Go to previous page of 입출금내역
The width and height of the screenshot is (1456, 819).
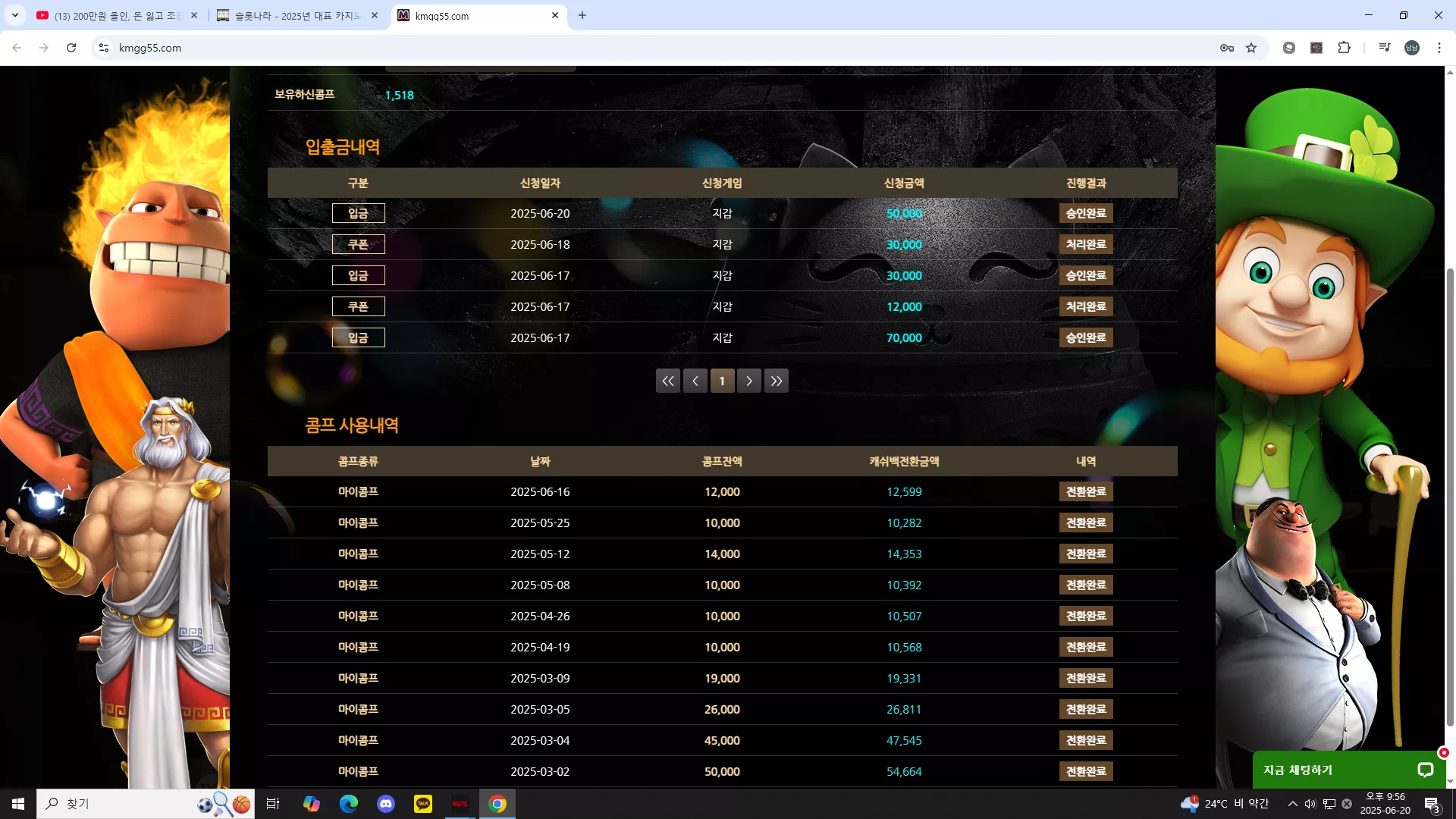[695, 381]
